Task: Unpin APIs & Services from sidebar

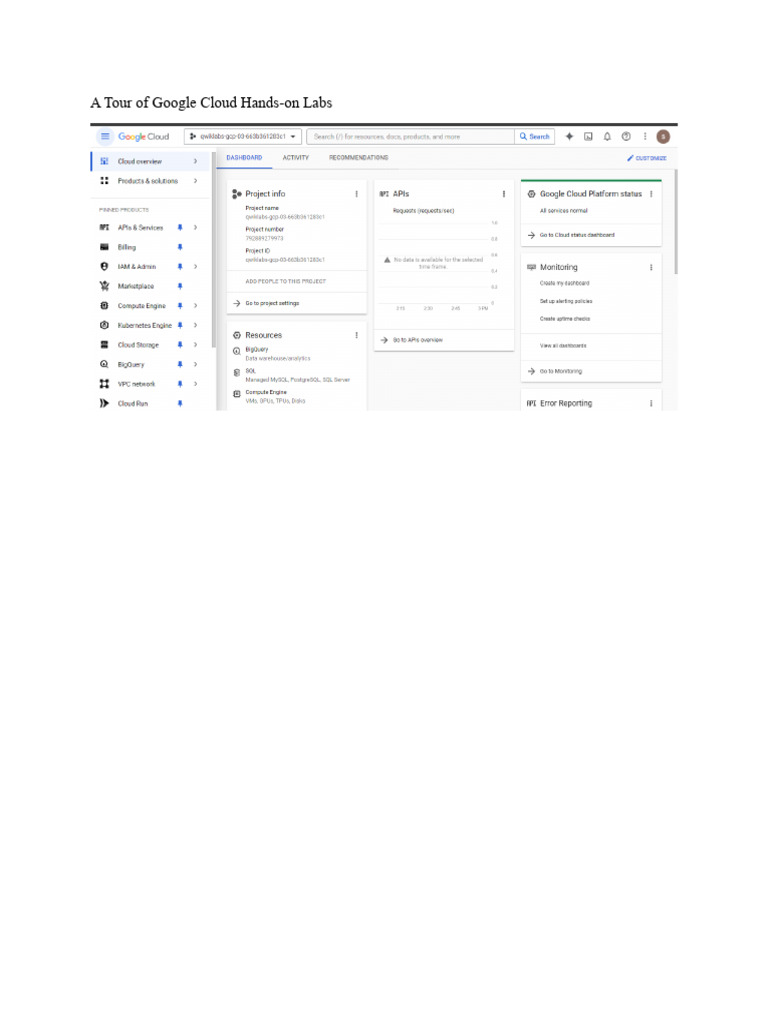Action: pos(180,227)
